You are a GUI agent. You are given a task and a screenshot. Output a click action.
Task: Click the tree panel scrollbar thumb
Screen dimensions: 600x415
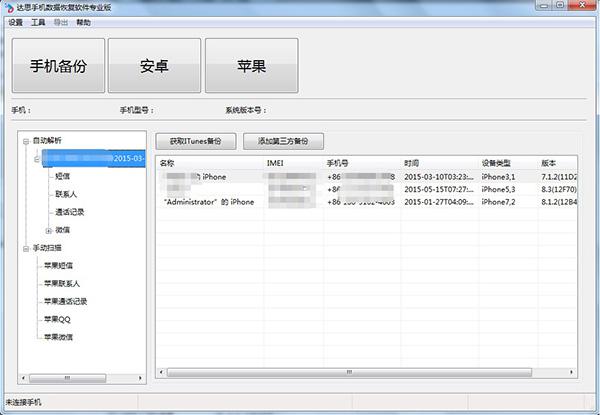67,378
